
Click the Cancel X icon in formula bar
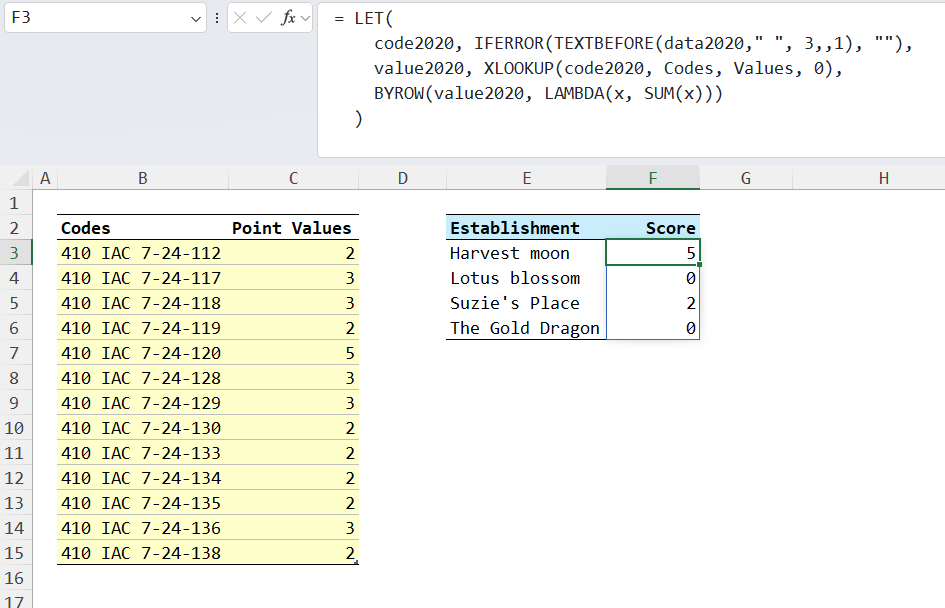pyautogui.click(x=242, y=18)
